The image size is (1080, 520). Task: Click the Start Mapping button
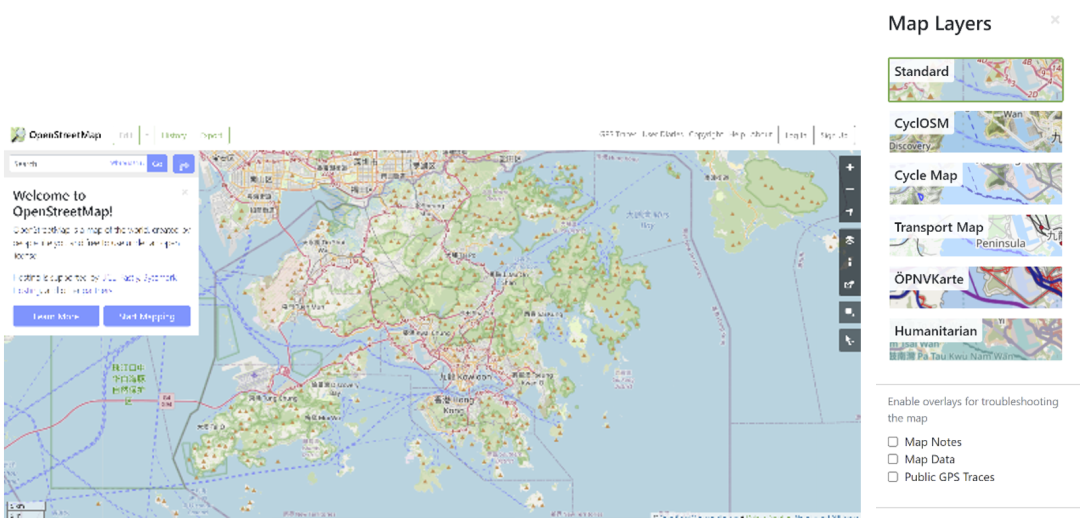point(147,316)
